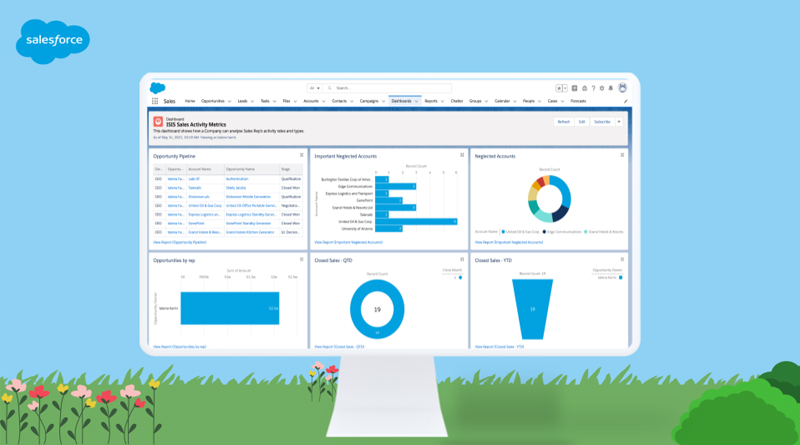Open the Global Actions plus icon
Viewport: 800px width, 445px height.
coord(574,88)
